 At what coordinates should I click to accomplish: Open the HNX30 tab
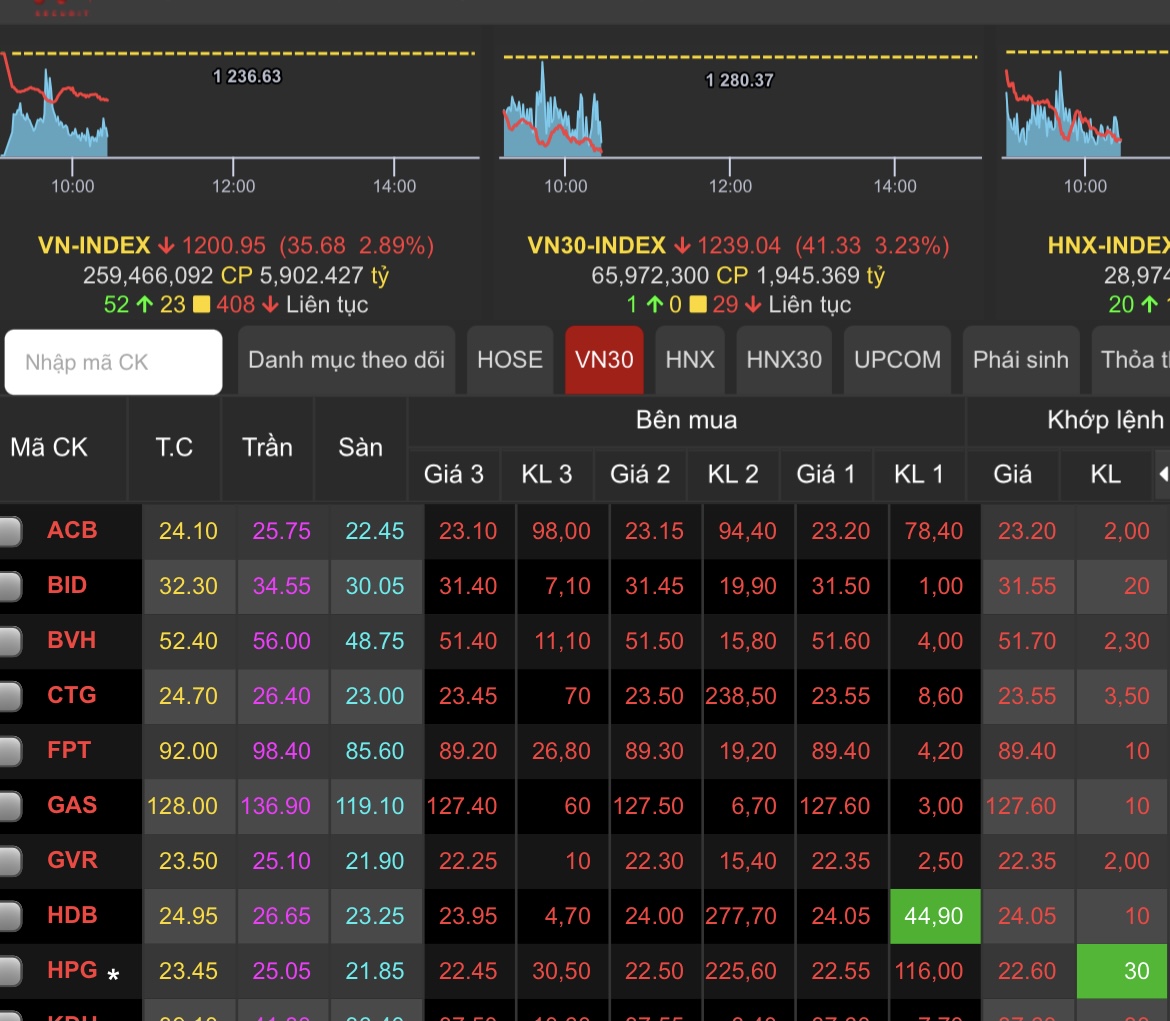pyautogui.click(x=784, y=360)
